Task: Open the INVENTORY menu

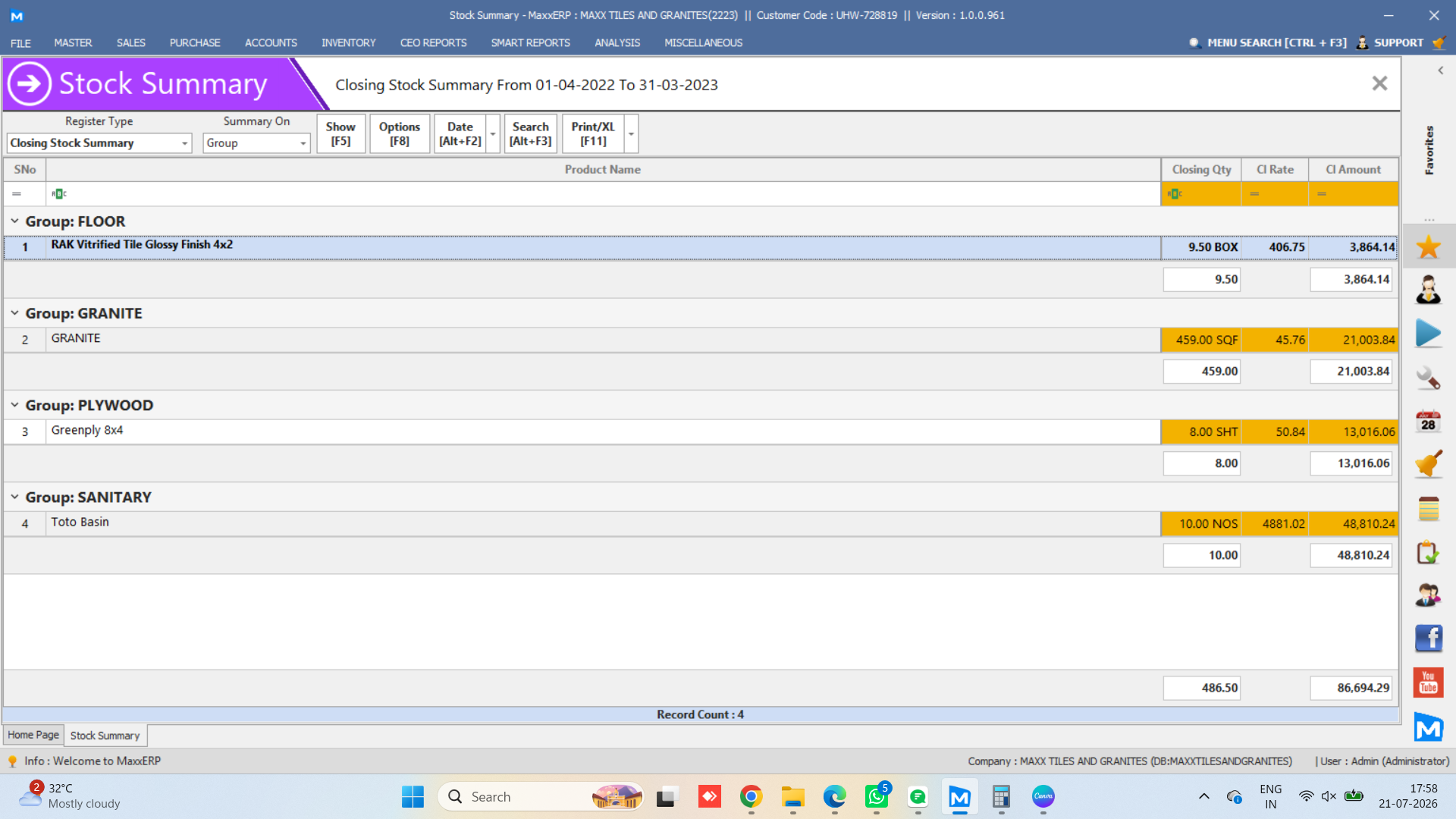Action: [349, 43]
